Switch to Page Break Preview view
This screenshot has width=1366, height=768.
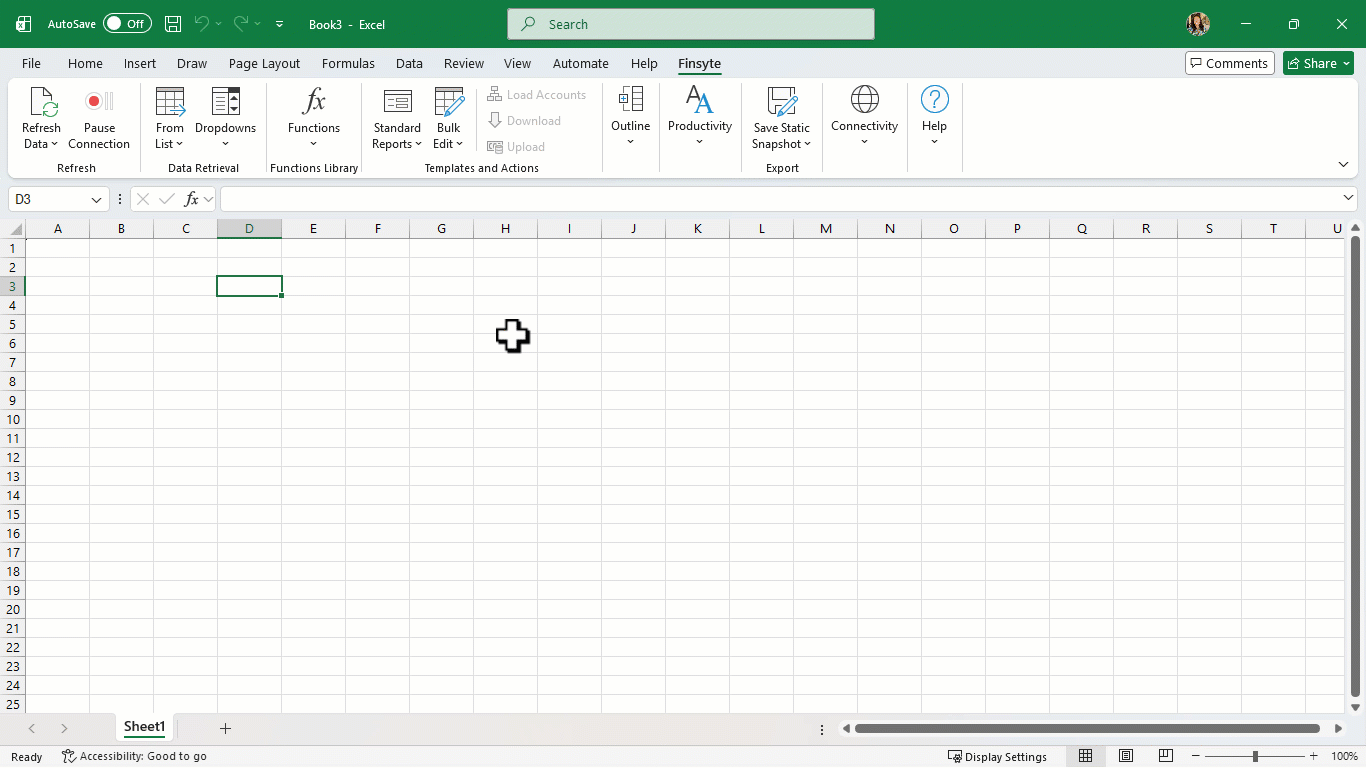1166,756
